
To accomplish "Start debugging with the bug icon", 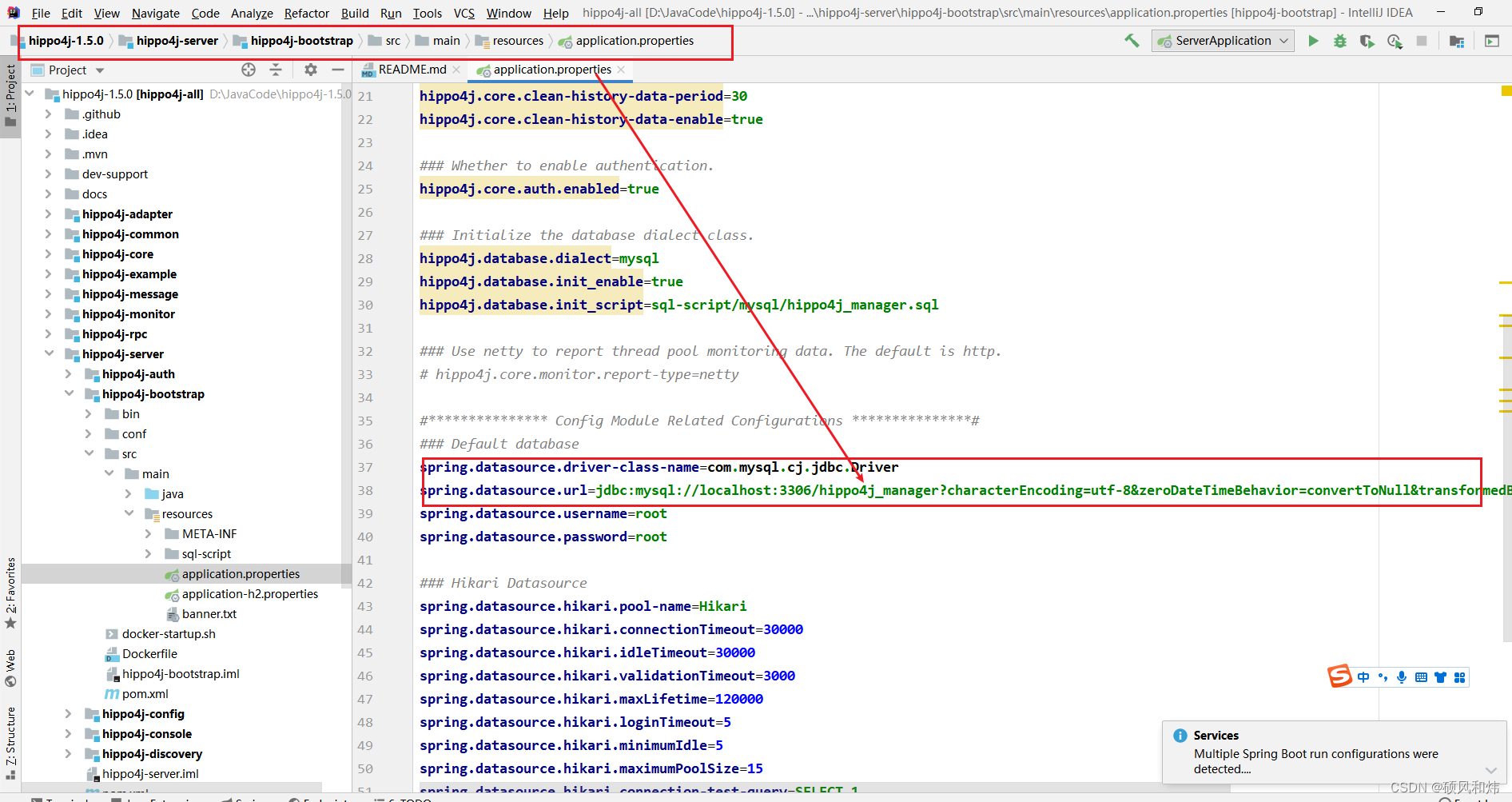I will pyautogui.click(x=1340, y=41).
